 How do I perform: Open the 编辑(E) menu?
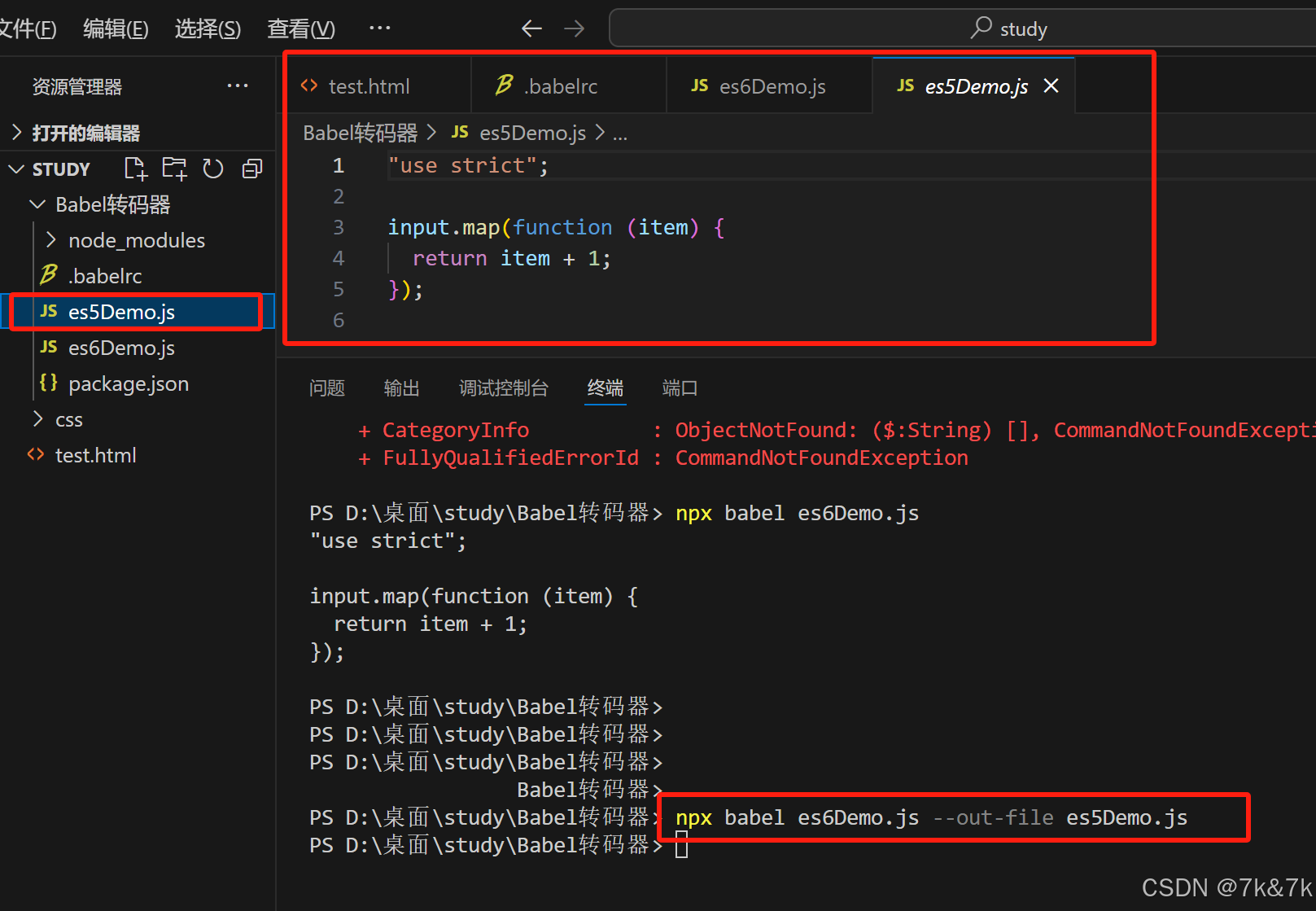point(115,27)
